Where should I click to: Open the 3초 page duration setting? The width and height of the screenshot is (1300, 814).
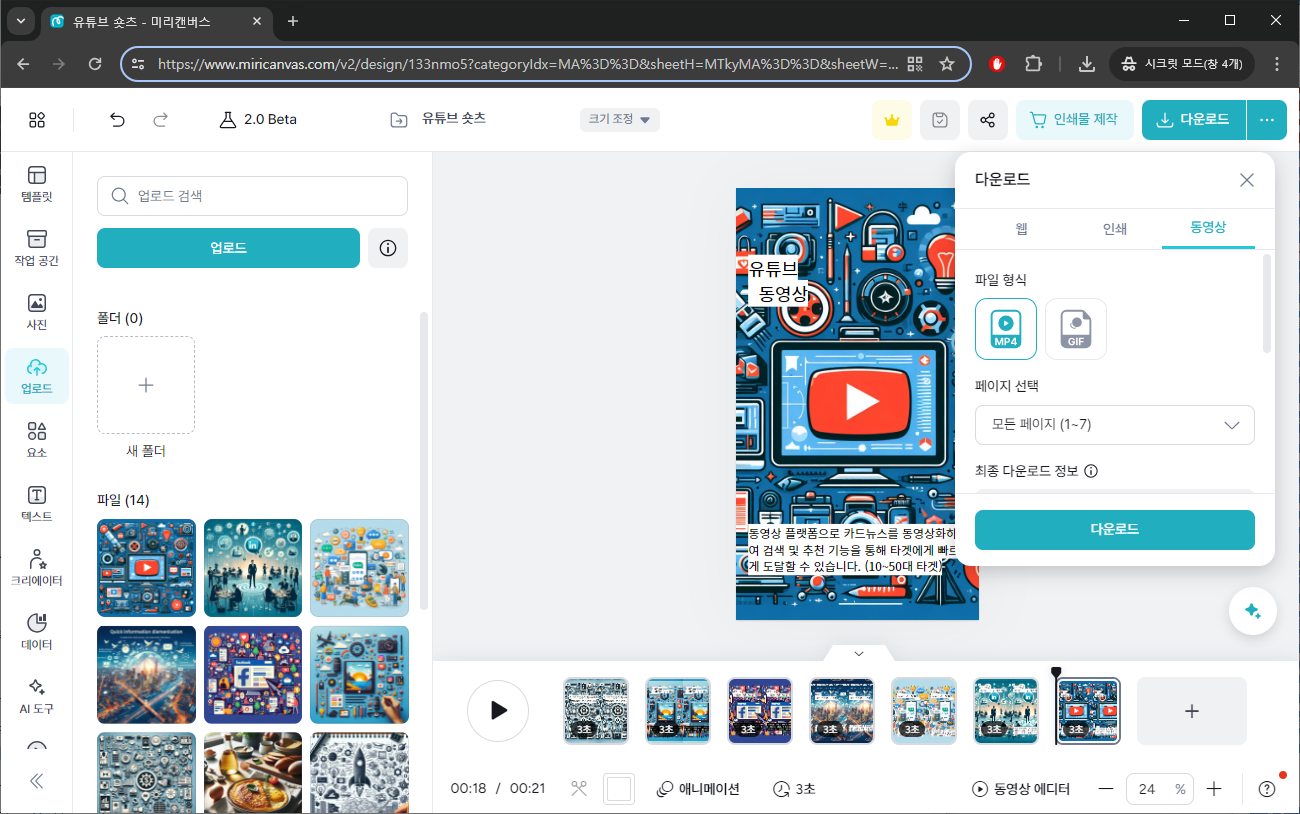(794, 789)
